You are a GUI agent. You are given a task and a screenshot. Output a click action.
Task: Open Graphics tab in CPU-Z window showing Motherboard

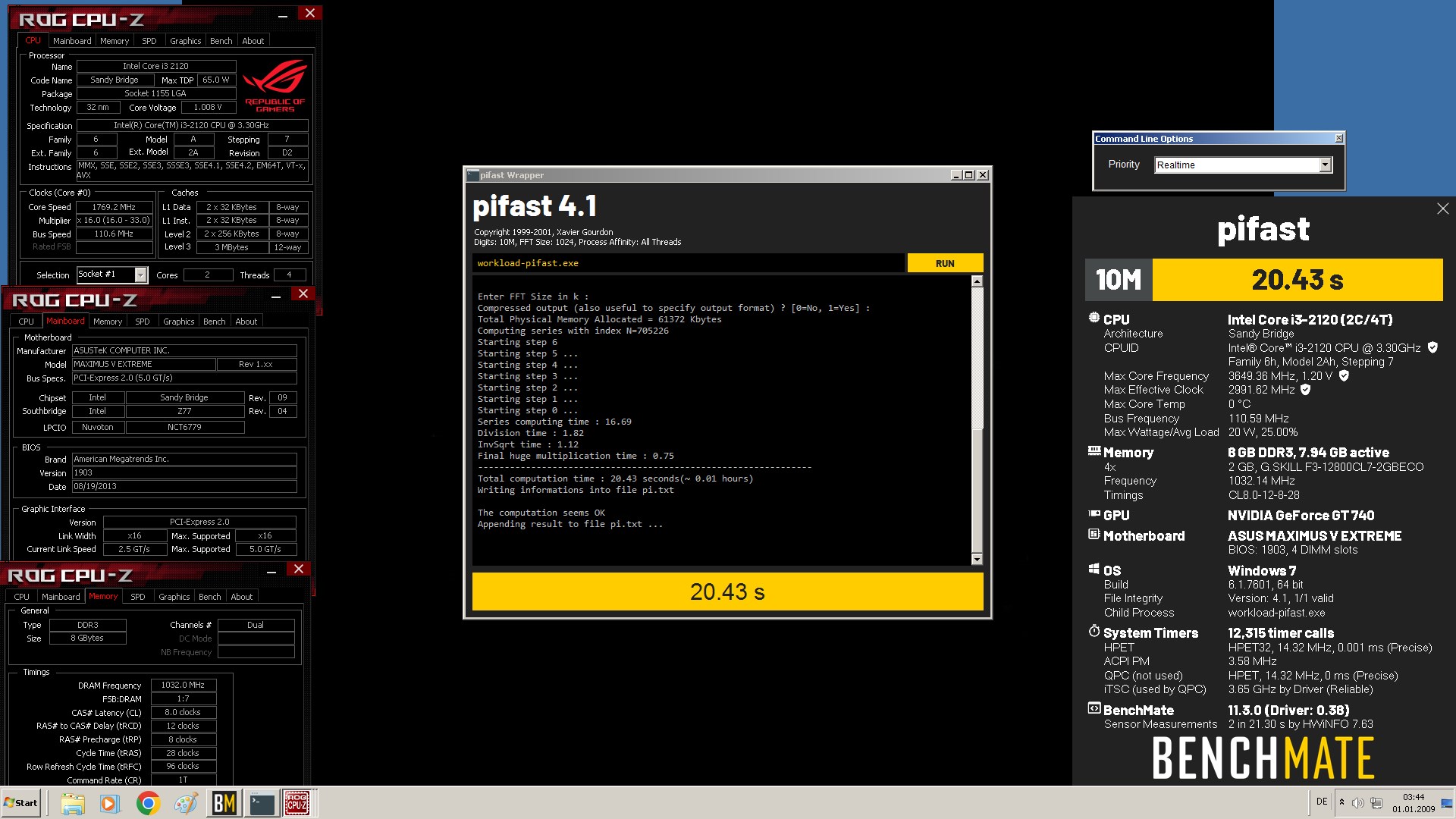179,322
